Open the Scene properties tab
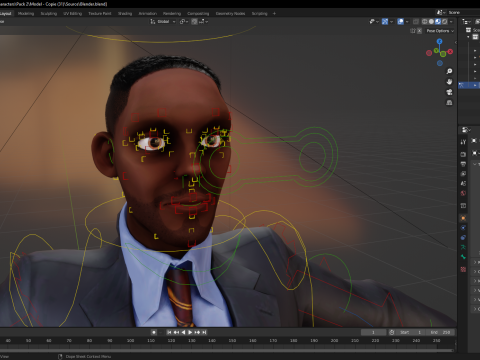Image resolution: width=480 pixels, height=360 pixels. (463, 183)
